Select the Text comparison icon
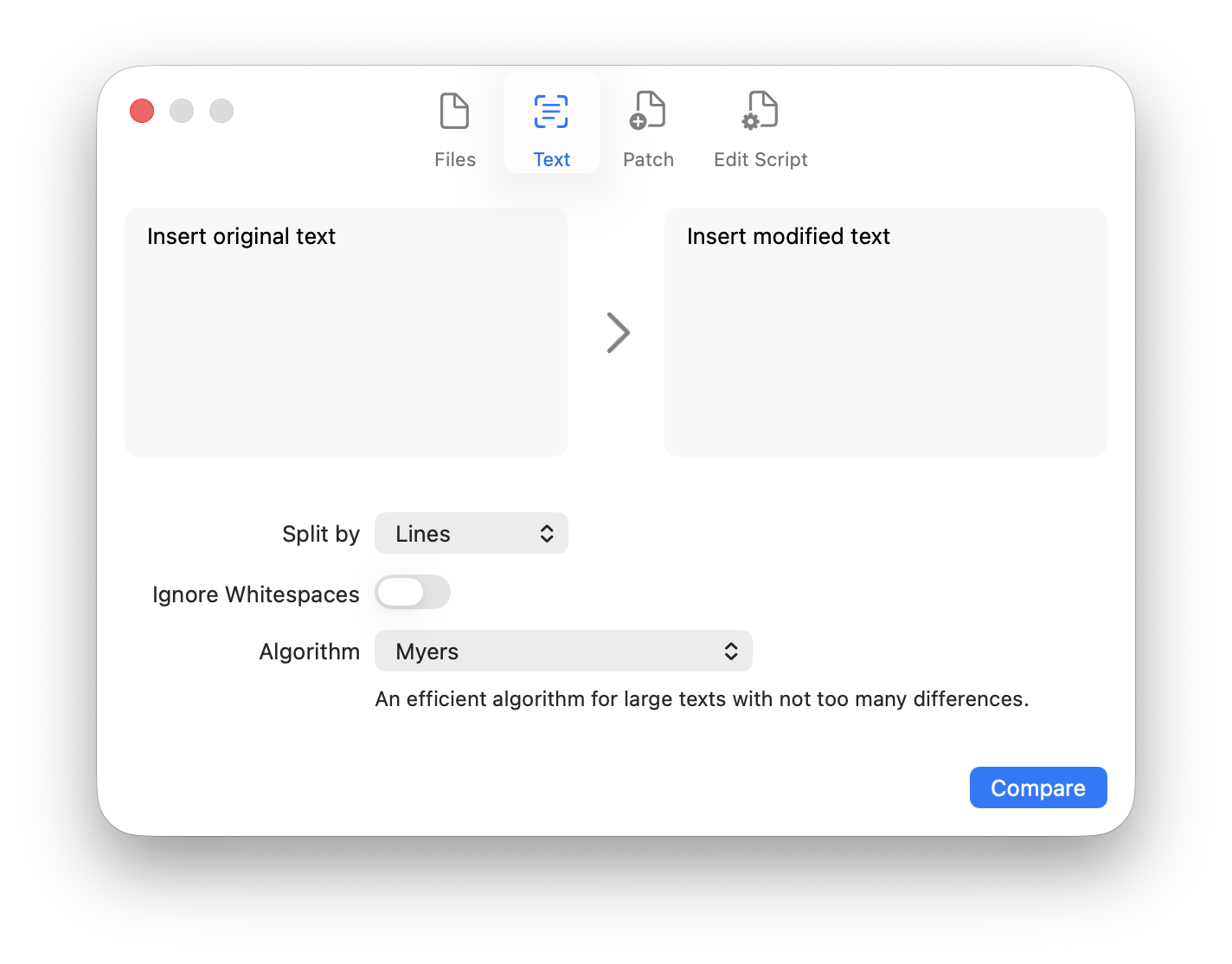The width and height of the screenshot is (1232, 964). [551, 112]
